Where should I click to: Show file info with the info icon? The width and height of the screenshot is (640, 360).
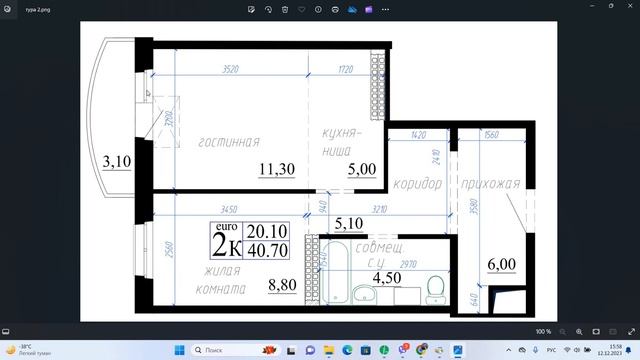coord(318,9)
